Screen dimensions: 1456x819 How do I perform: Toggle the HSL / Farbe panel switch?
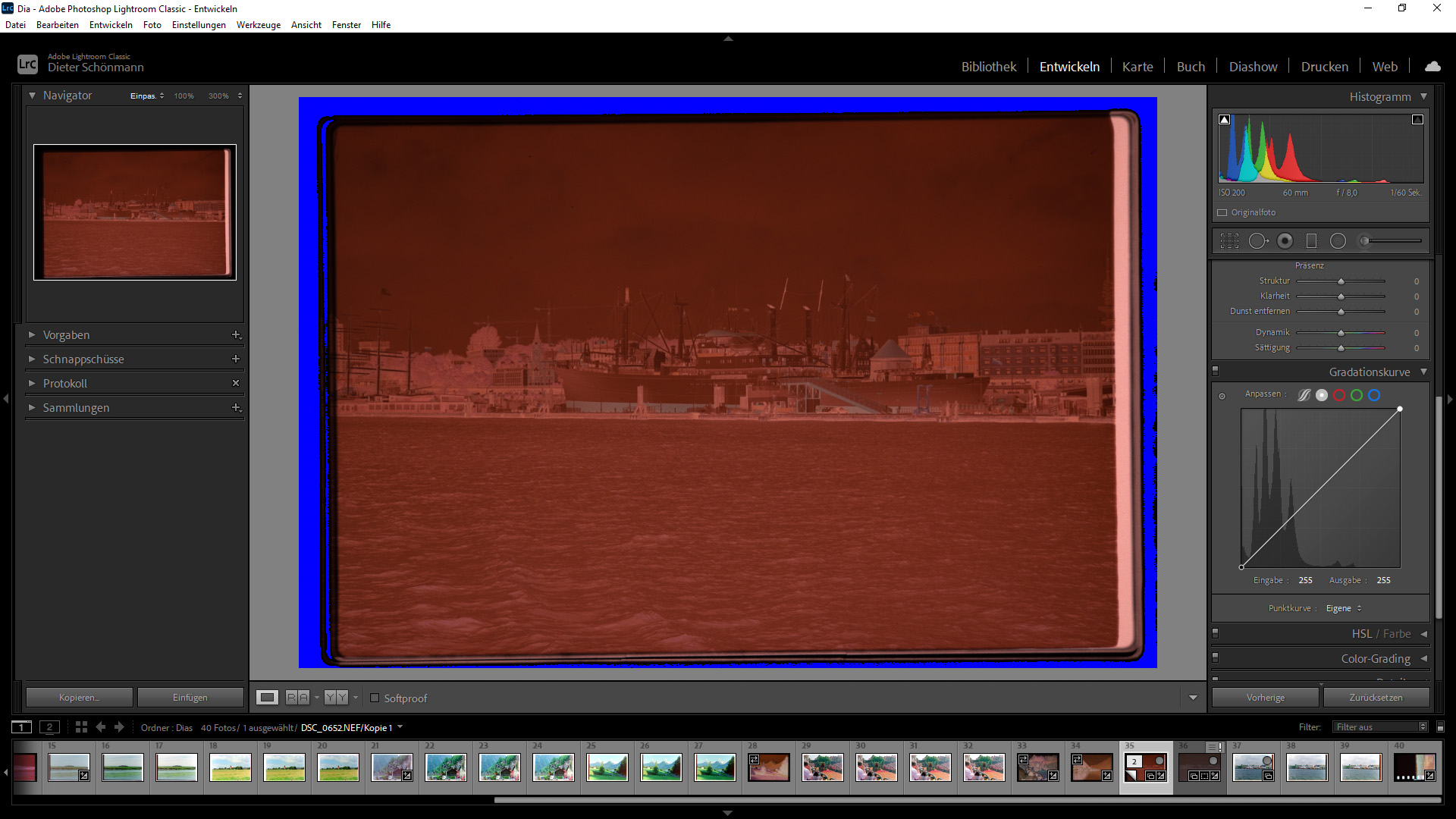1216,633
